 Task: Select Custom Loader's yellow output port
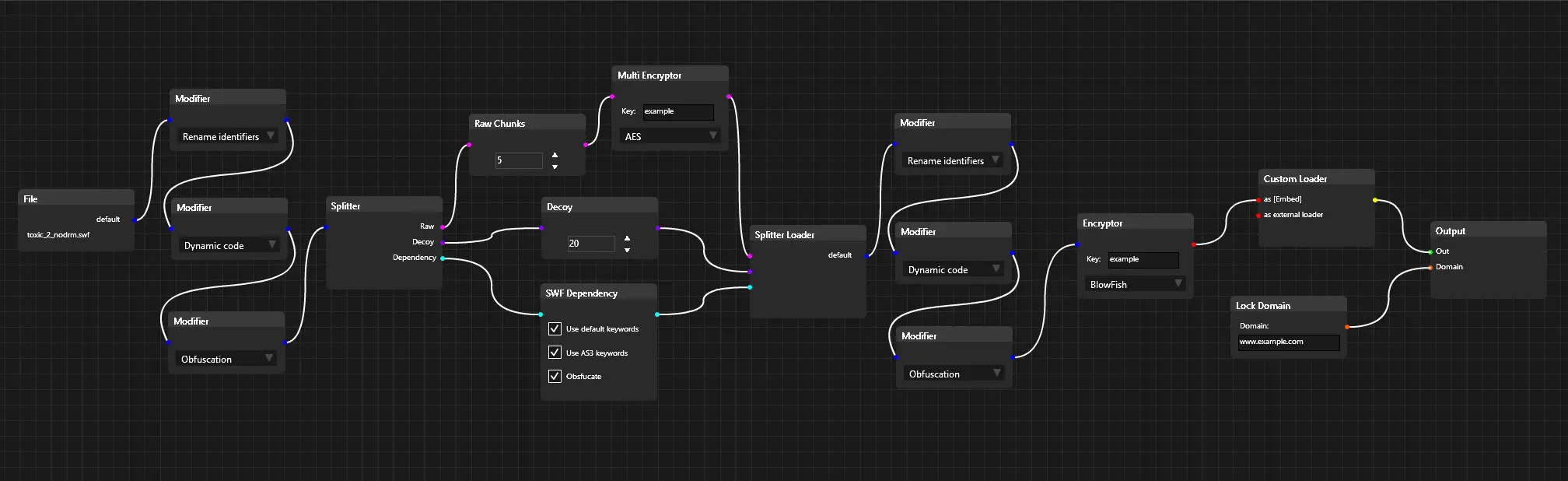(1375, 200)
